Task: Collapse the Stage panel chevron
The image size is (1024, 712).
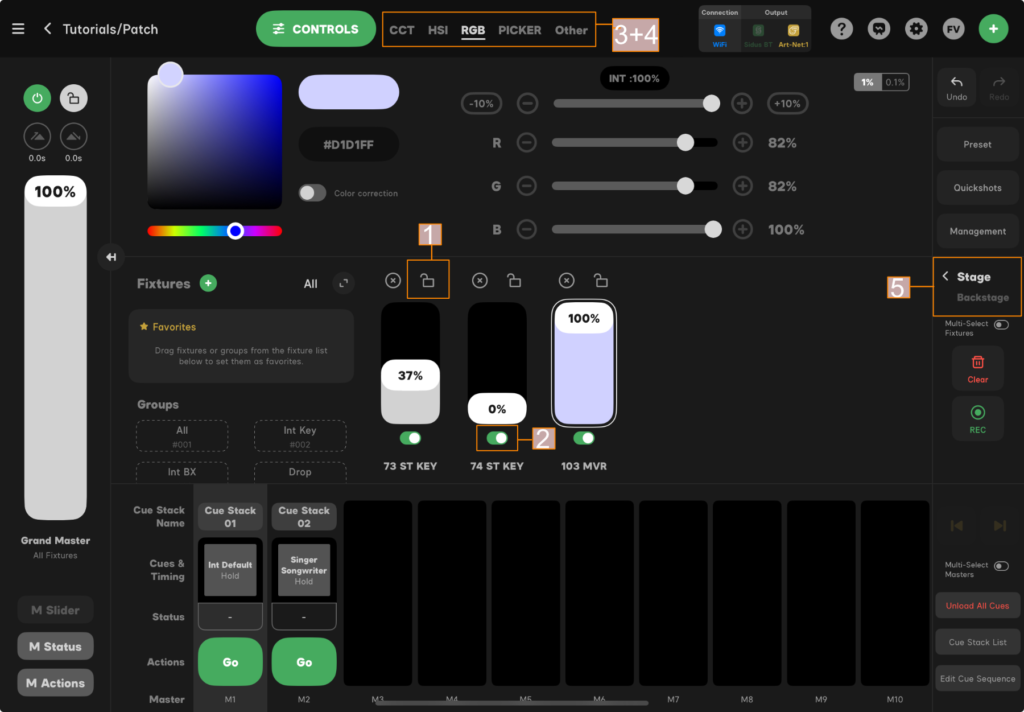Action: point(946,277)
